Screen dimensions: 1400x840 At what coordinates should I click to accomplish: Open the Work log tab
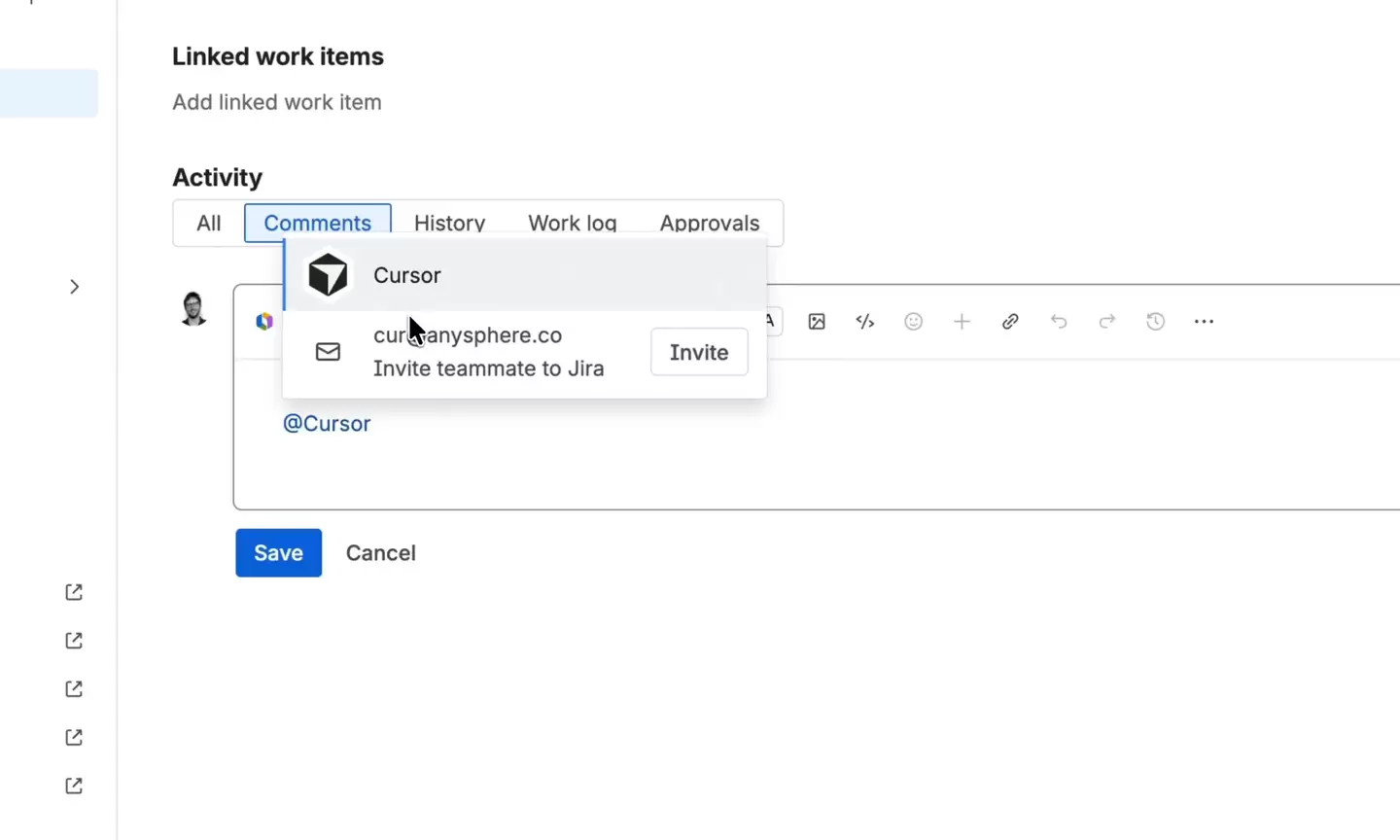[x=573, y=223]
